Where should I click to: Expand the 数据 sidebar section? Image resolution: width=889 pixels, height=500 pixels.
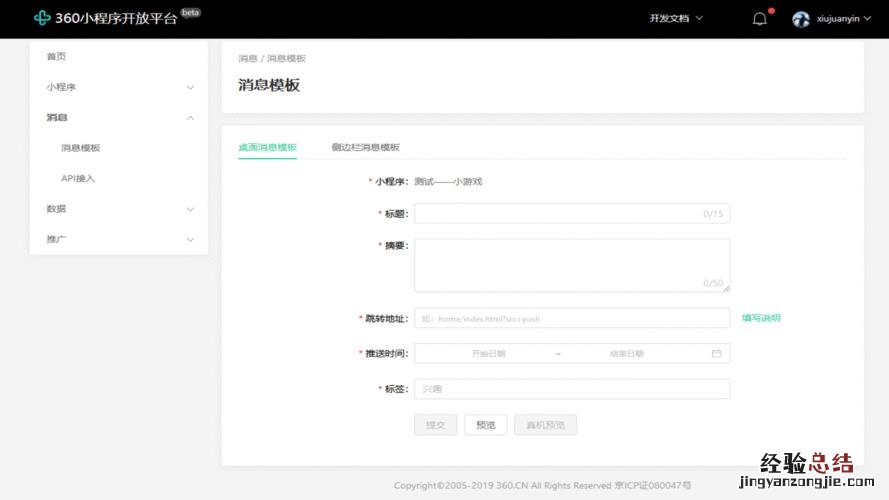pos(118,209)
